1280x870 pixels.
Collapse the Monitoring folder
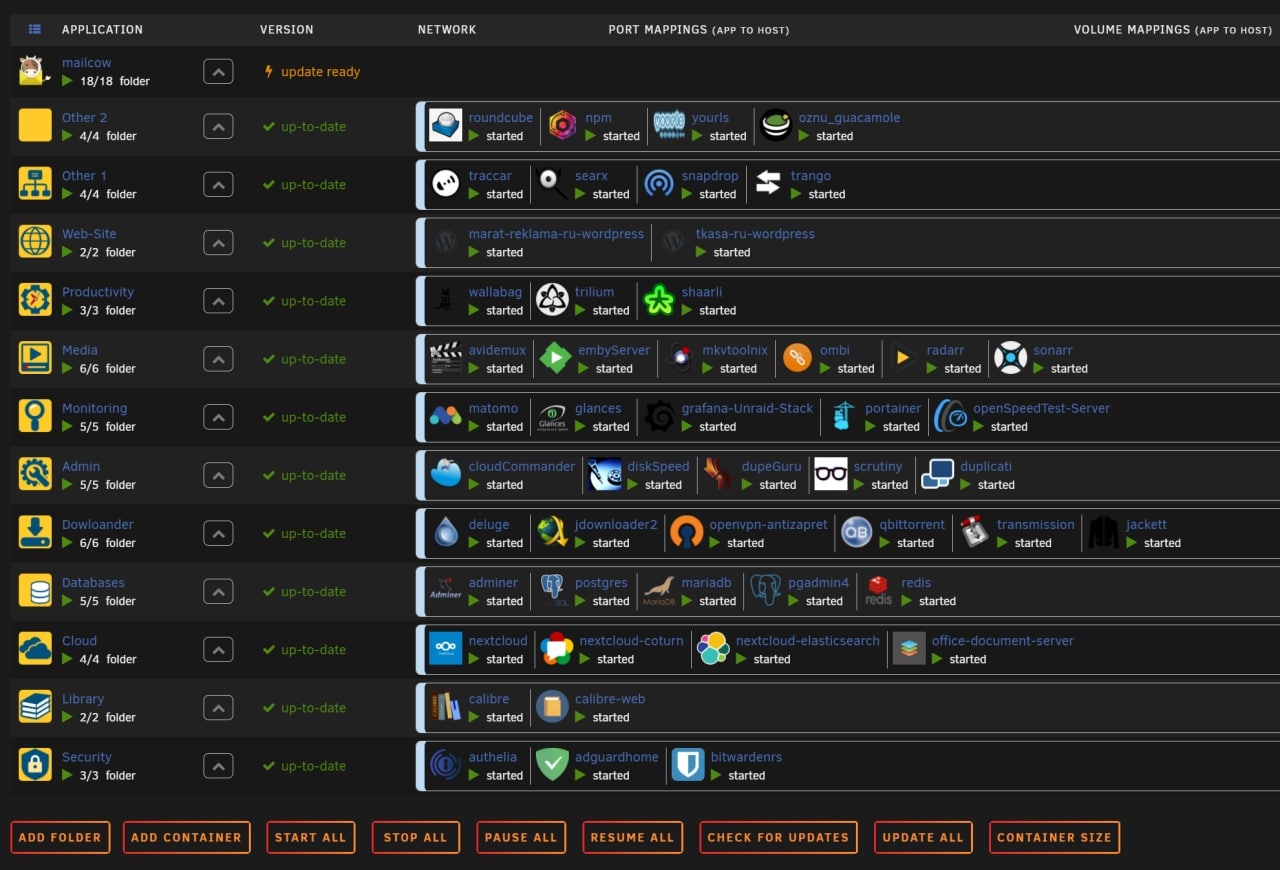coord(218,416)
